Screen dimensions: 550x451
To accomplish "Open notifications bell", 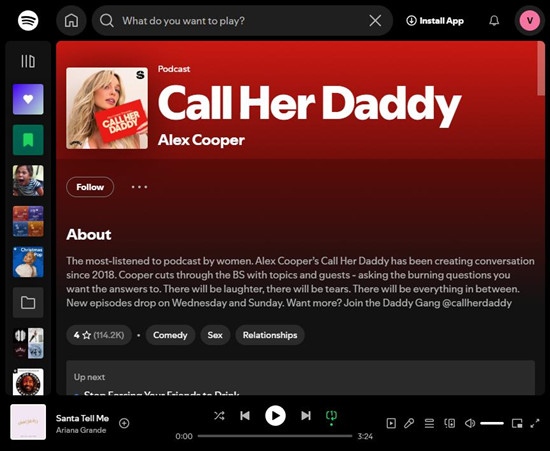I will [494, 21].
